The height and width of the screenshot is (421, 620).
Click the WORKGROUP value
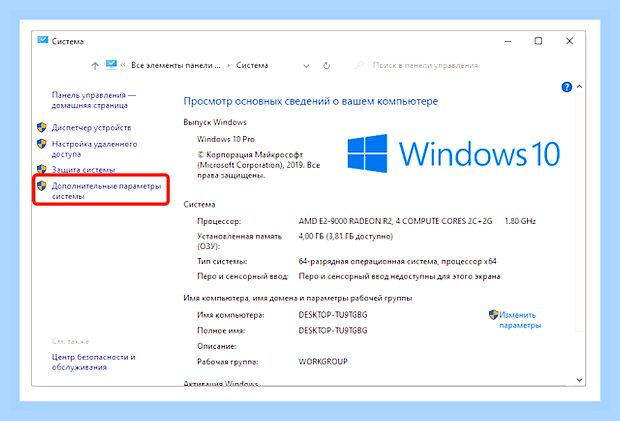point(323,362)
